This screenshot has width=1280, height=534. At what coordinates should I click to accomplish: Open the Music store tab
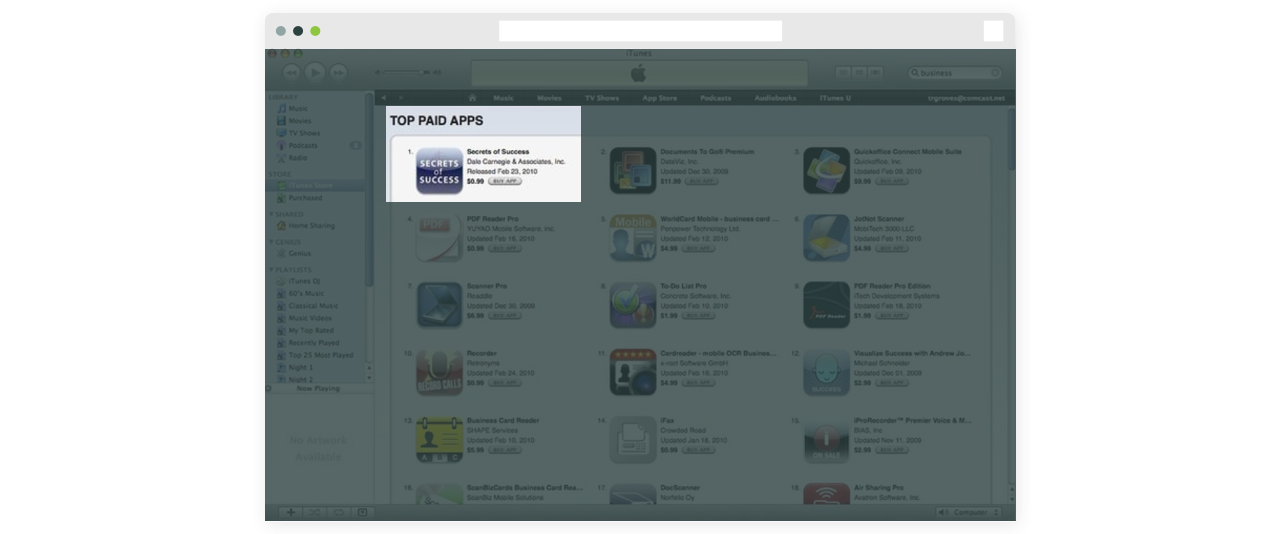tap(504, 98)
